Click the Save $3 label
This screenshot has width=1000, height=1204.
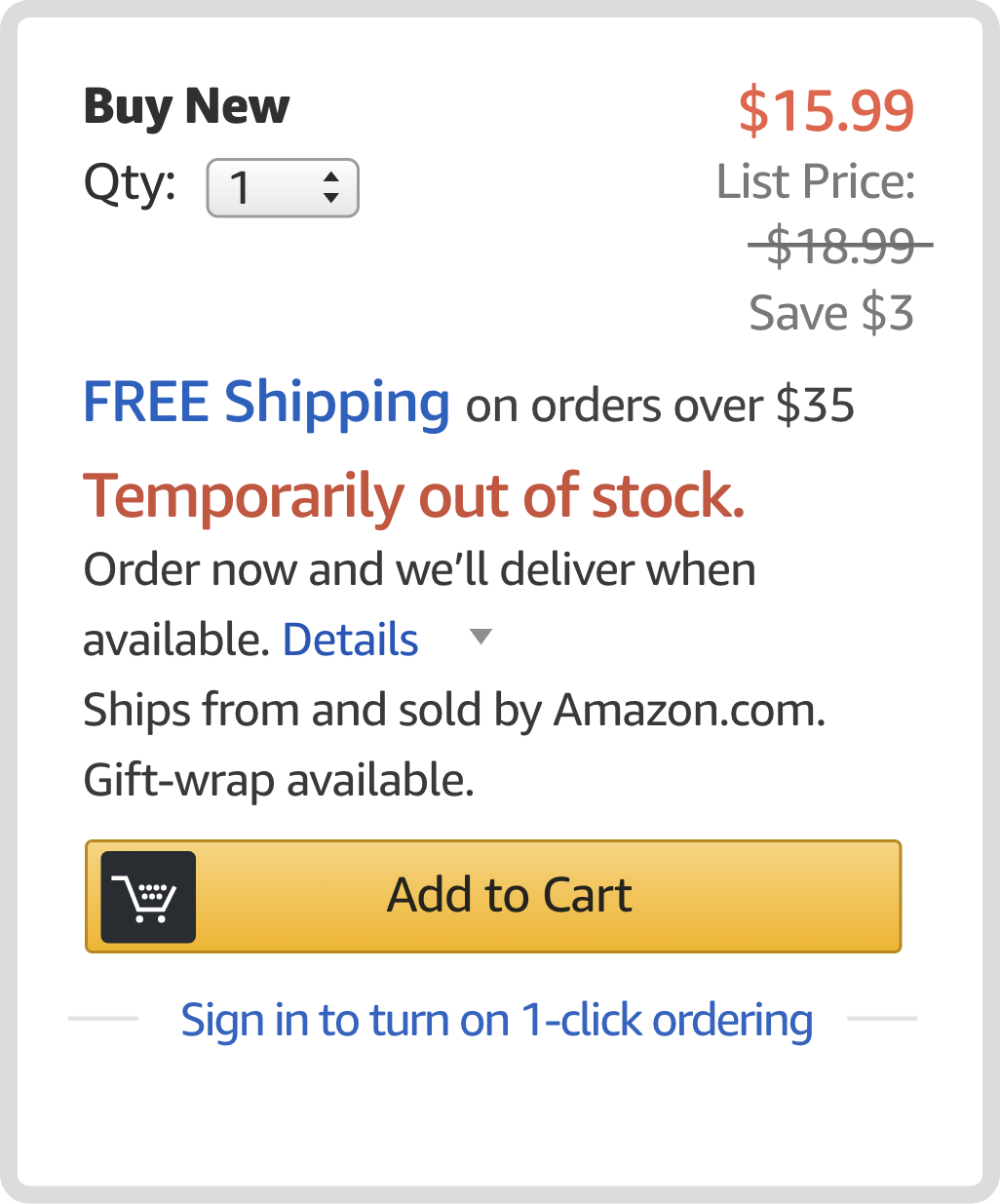click(831, 312)
